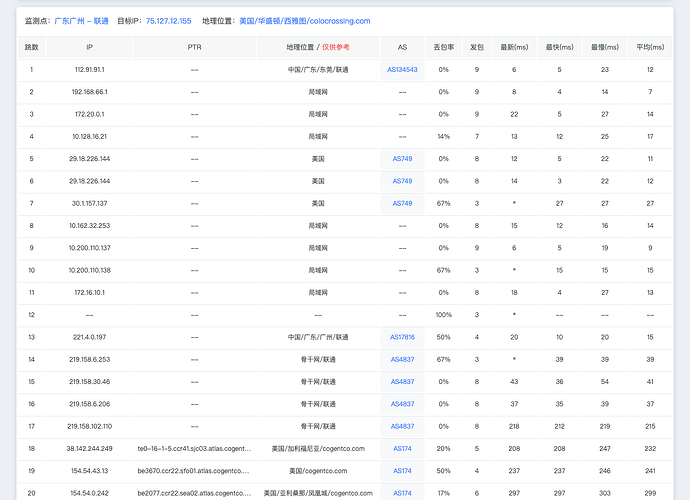Open AS749 link for hop 5

pyautogui.click(x=402, y=159)
